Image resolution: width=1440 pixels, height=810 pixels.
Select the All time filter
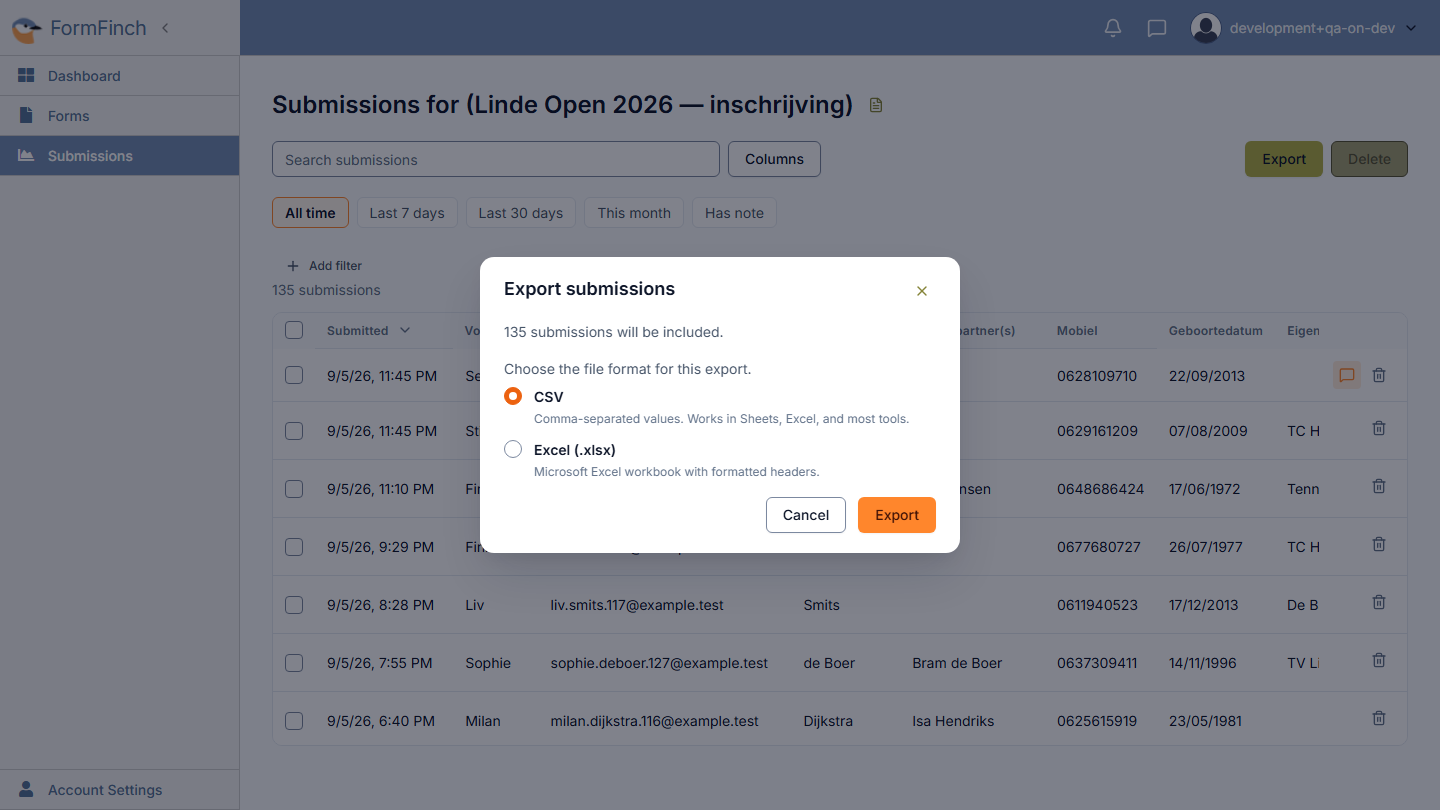(310, 213)
